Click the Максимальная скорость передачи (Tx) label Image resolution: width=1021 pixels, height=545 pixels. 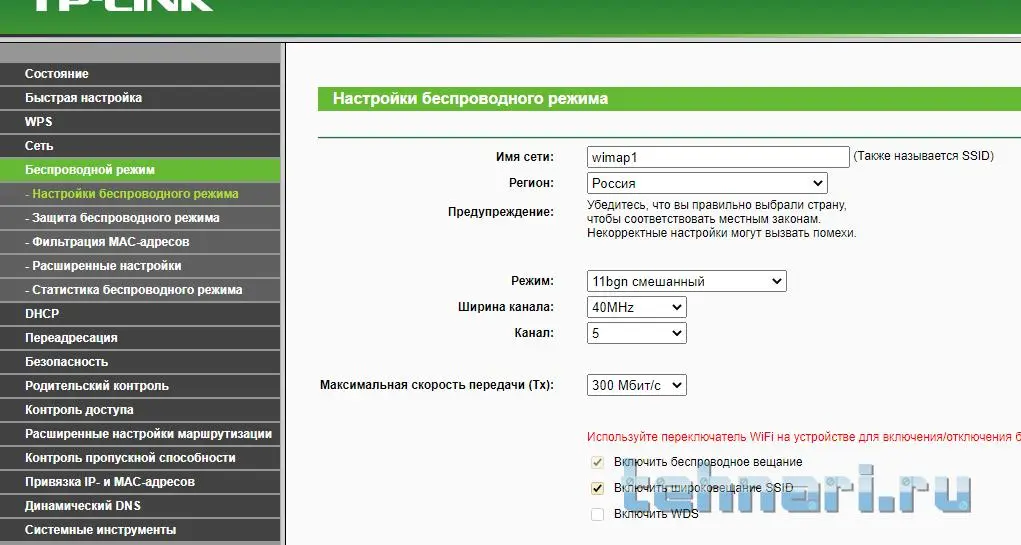coord(437,385)
